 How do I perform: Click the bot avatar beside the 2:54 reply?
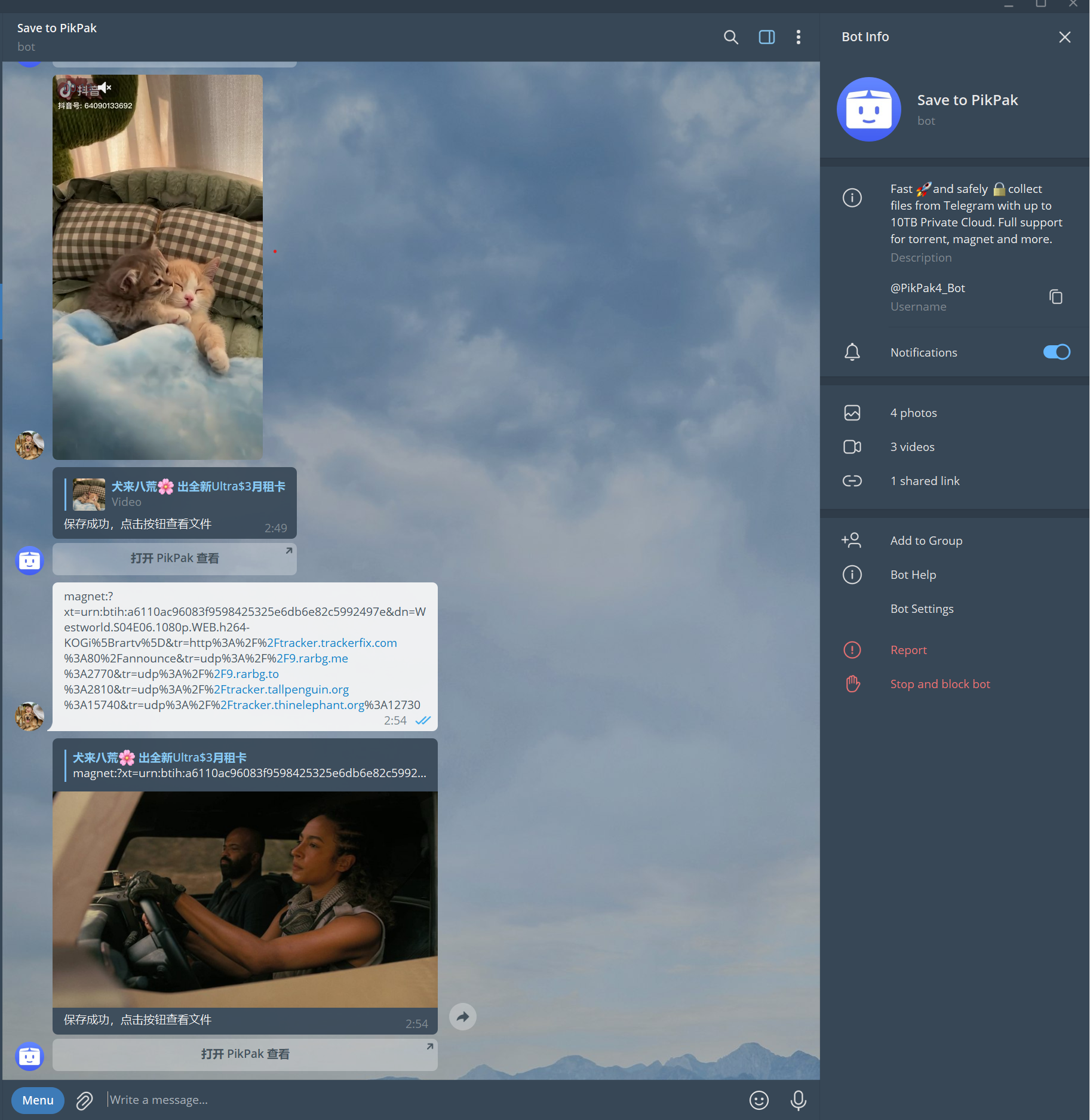[29, 1056]
